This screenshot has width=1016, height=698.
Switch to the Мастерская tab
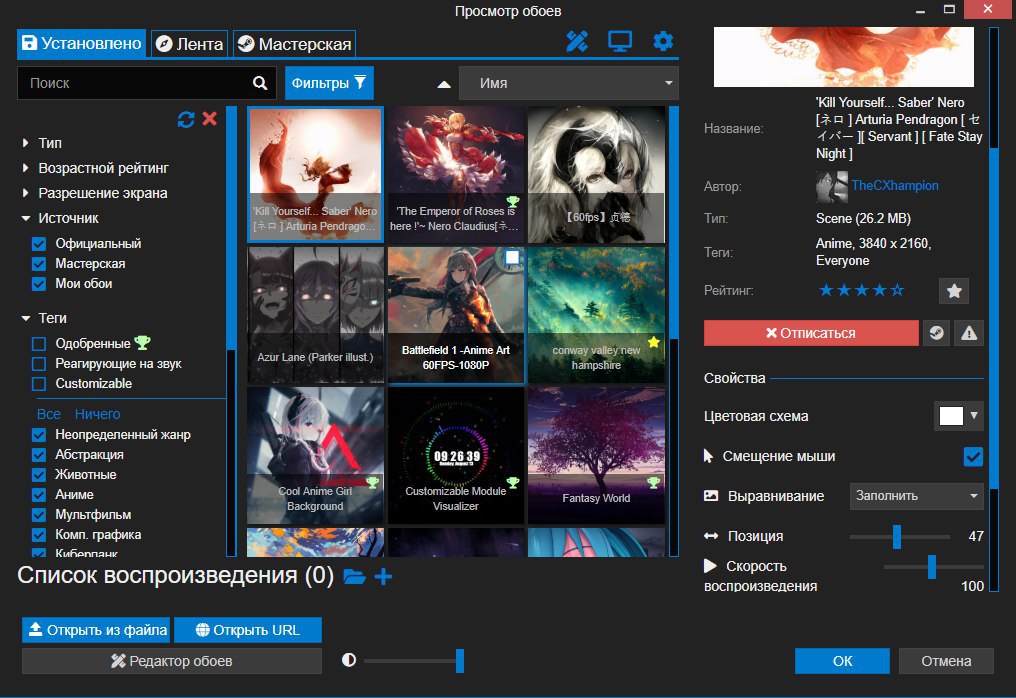(x=294, y=43)
